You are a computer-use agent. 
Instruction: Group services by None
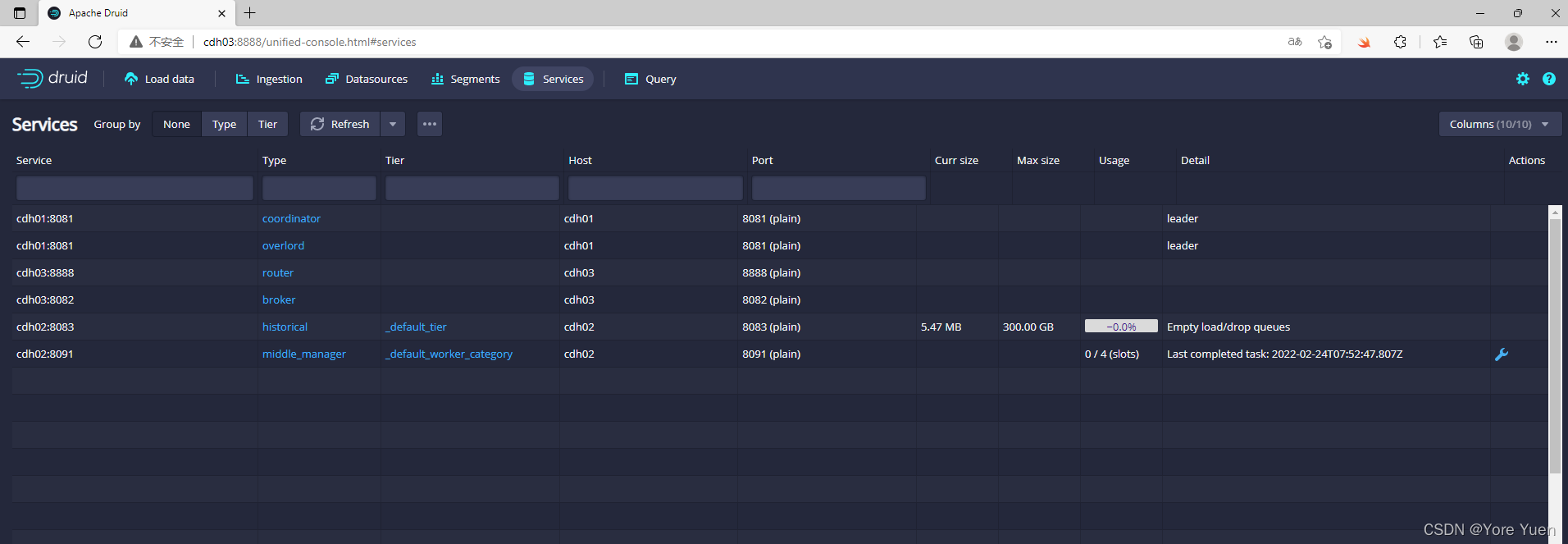tap(176, 124)
